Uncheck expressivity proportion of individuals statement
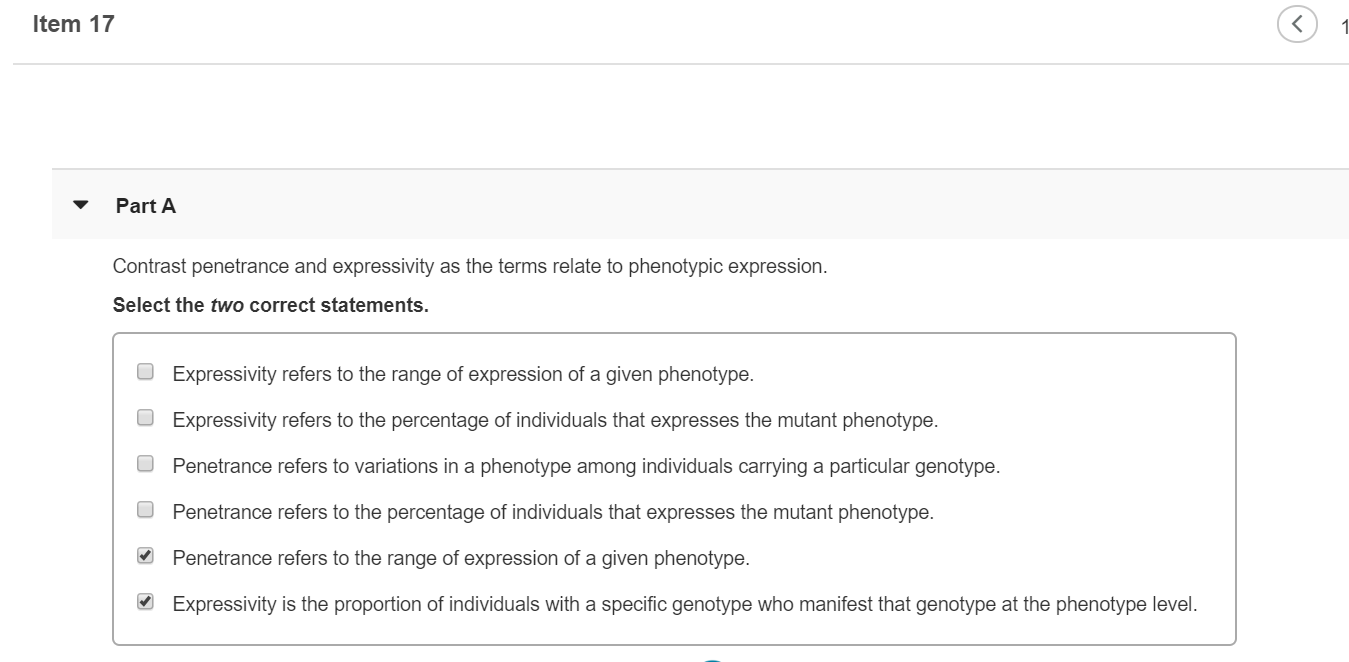 pos(145,601)
